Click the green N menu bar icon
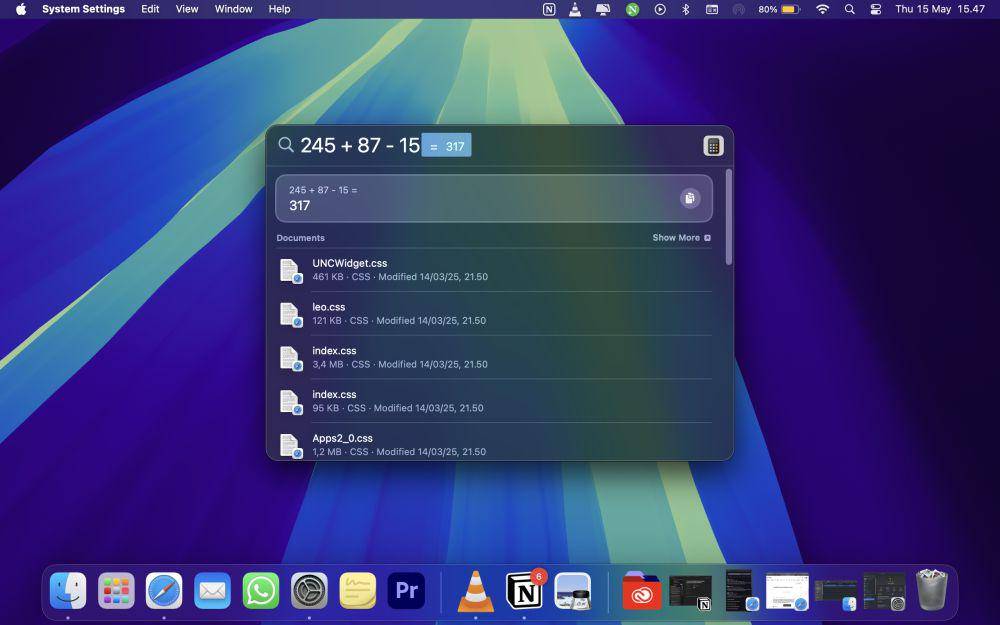1000x625 pixels. point(632,9)
